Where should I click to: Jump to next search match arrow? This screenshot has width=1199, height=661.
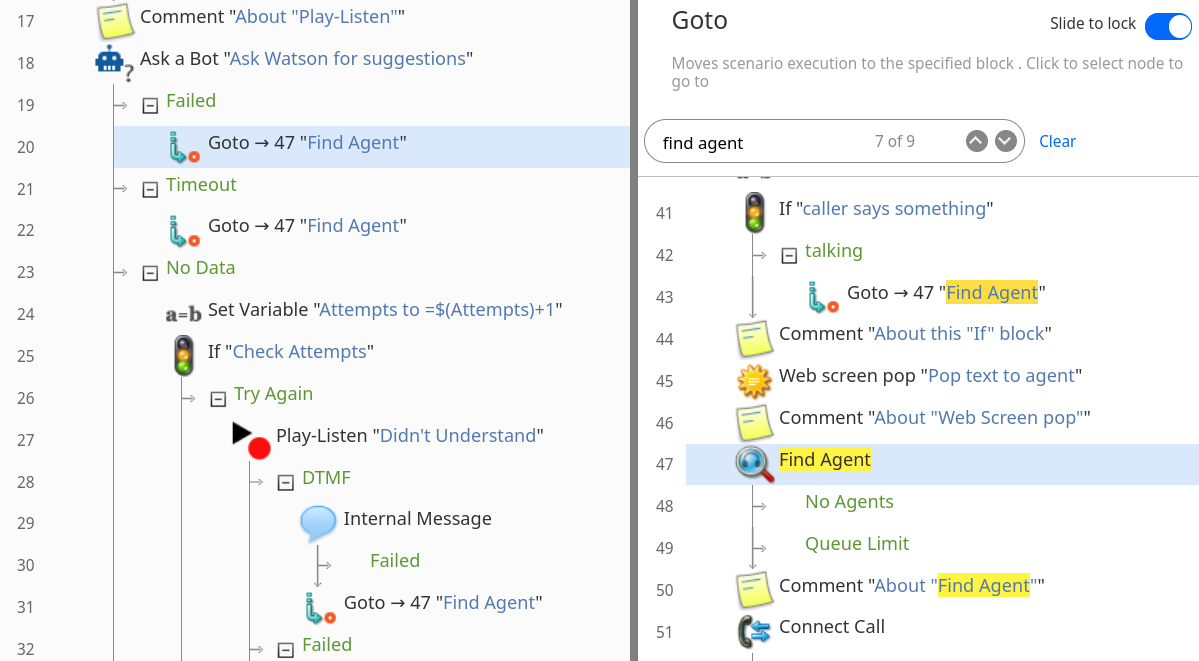[x=1006, y=142]
